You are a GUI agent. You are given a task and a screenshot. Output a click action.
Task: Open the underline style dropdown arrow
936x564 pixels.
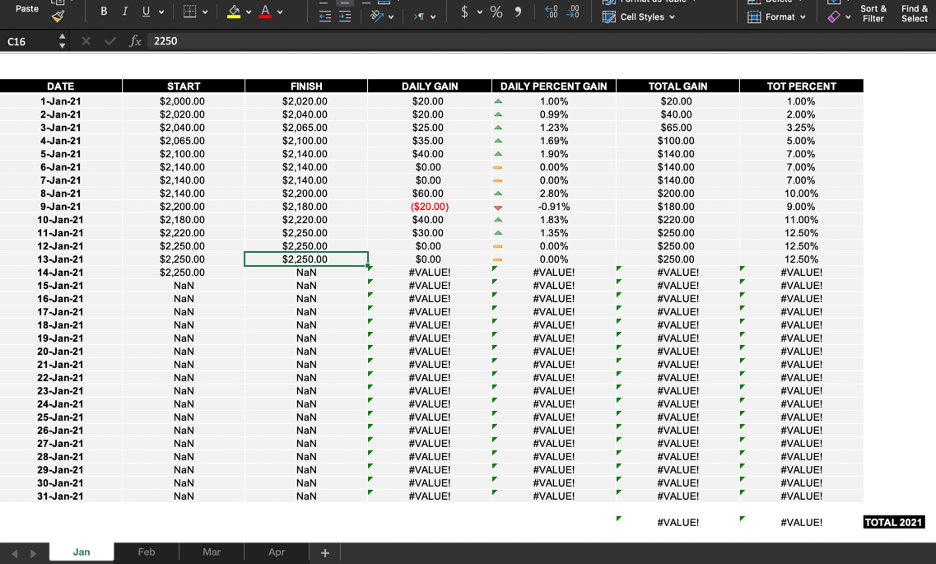point(161,12)
